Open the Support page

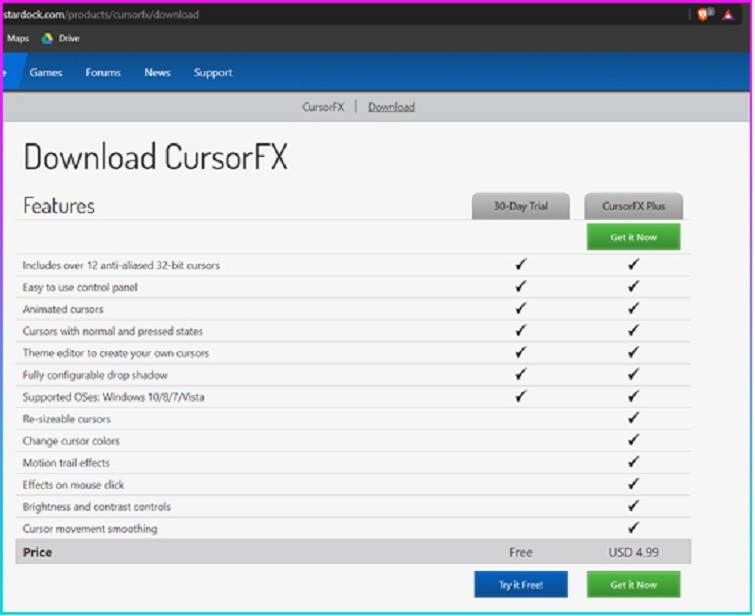[212, 73]
